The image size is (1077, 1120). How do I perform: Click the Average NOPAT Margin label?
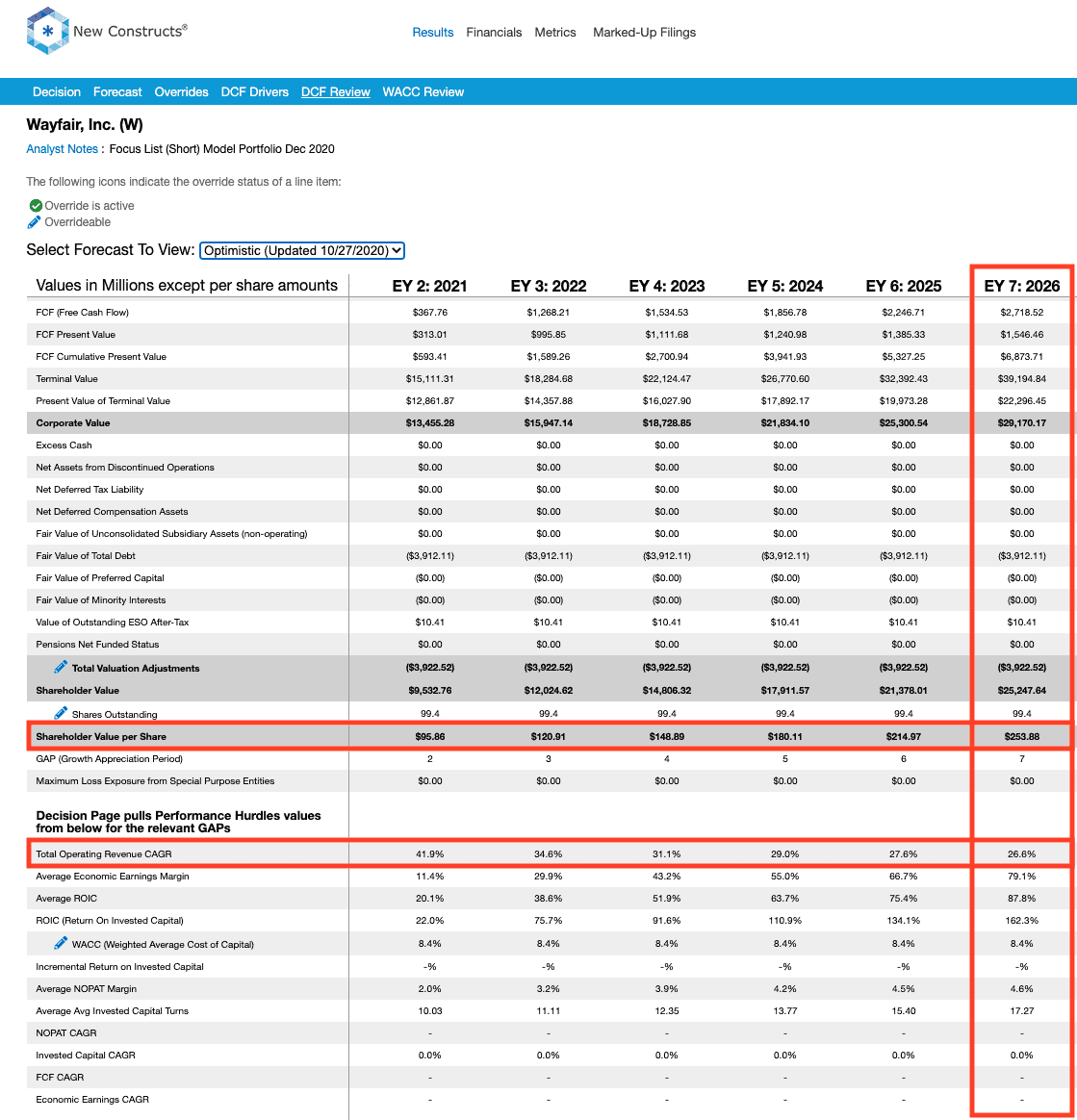coord(86,988)
